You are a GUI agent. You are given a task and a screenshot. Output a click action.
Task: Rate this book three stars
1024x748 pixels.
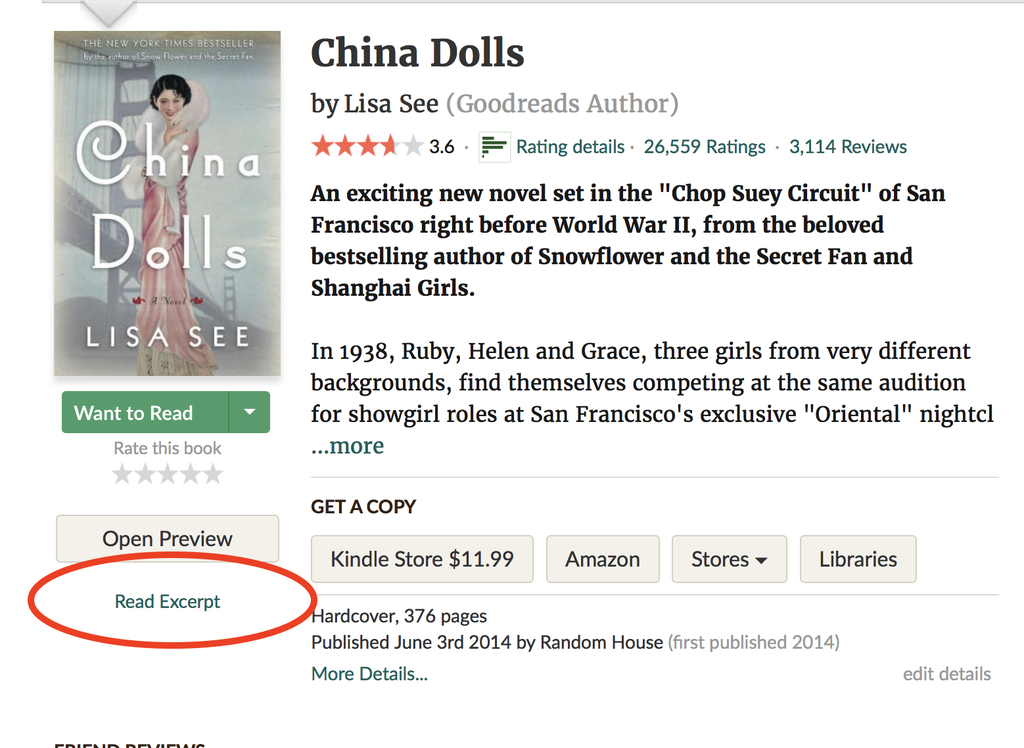point(168,474)
